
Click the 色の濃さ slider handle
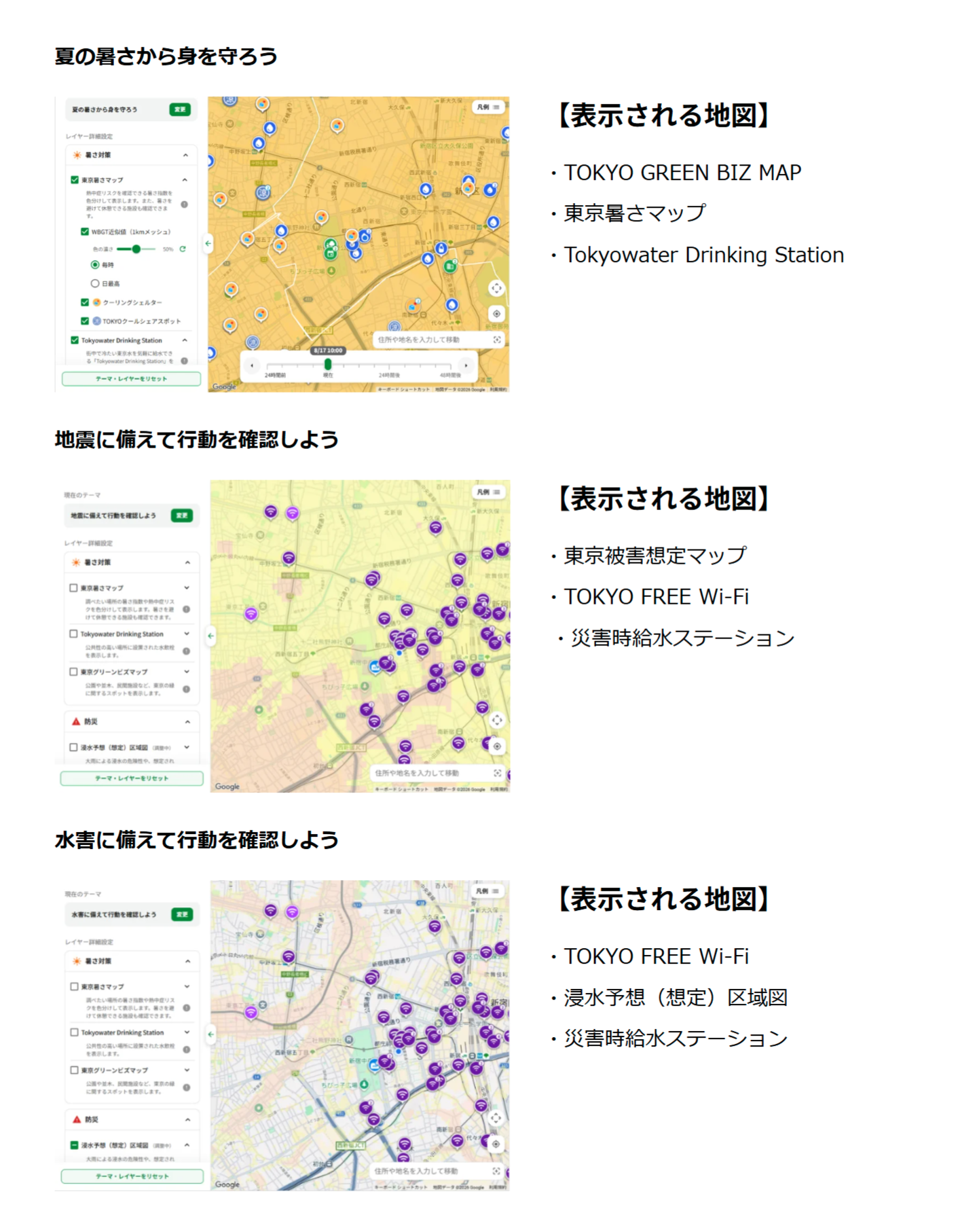coord(136,249)
